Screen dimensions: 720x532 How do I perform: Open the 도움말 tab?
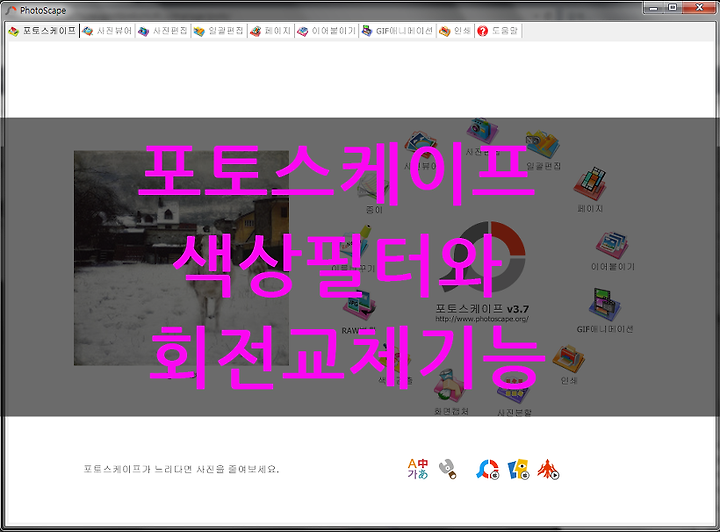click(498, 31)
